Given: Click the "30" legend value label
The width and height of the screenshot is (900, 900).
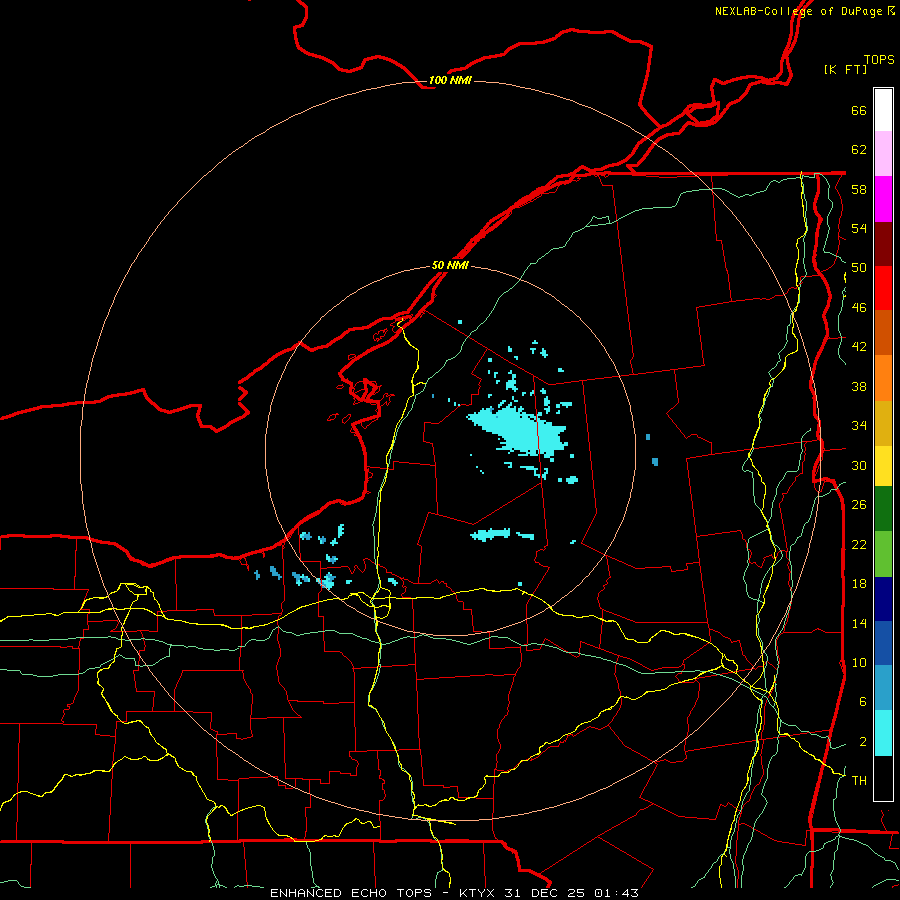Looking at the screenshot, I should [x=859, y=465].
